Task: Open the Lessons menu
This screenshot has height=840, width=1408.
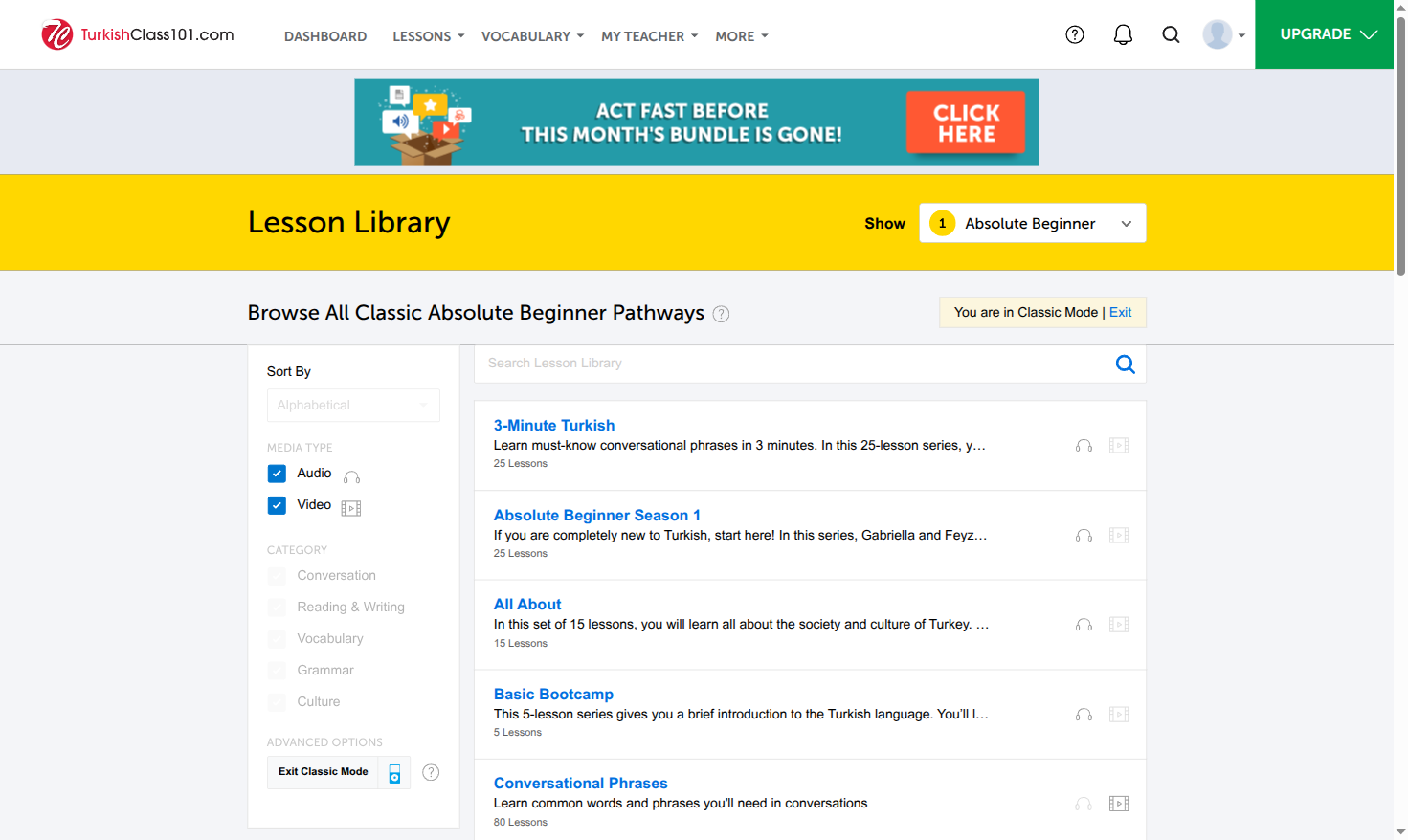Action: pyautogui.click(x=428, y=36)
